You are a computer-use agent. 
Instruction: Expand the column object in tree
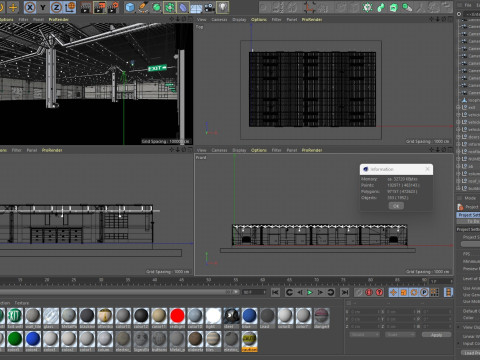pos(458,174)
